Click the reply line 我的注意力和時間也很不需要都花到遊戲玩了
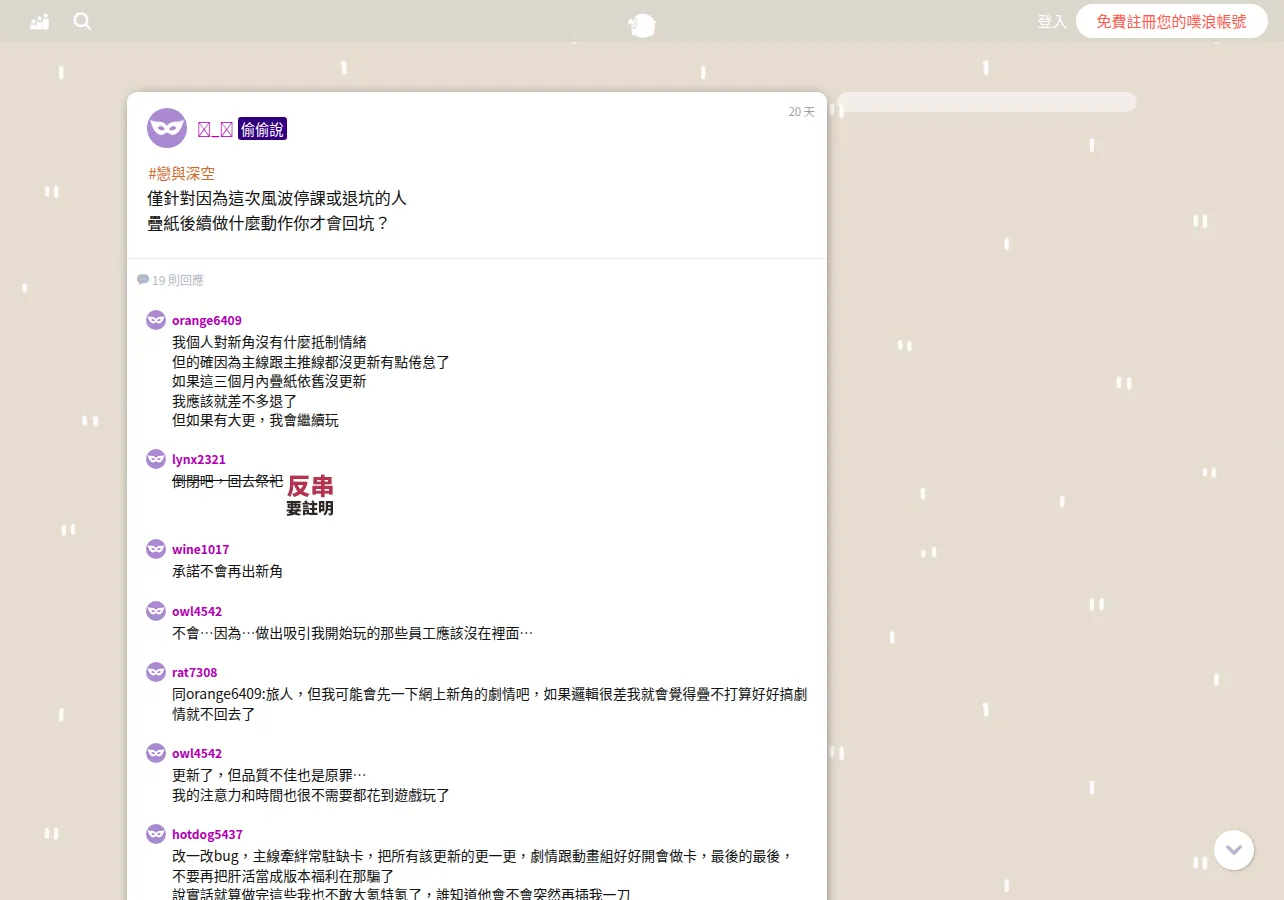Viewport: 1284px width, 900px height. coord(311,795)
